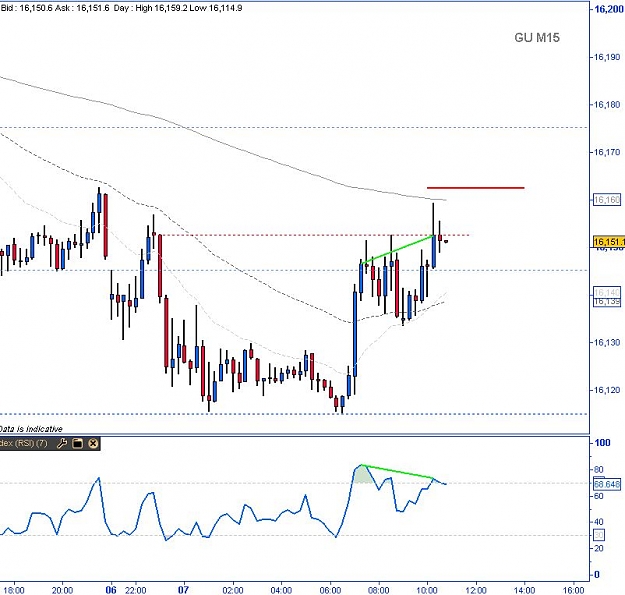The image size is (625, 595).
Task: Click the GU M15 chart label
Action: tap(537, 37)
